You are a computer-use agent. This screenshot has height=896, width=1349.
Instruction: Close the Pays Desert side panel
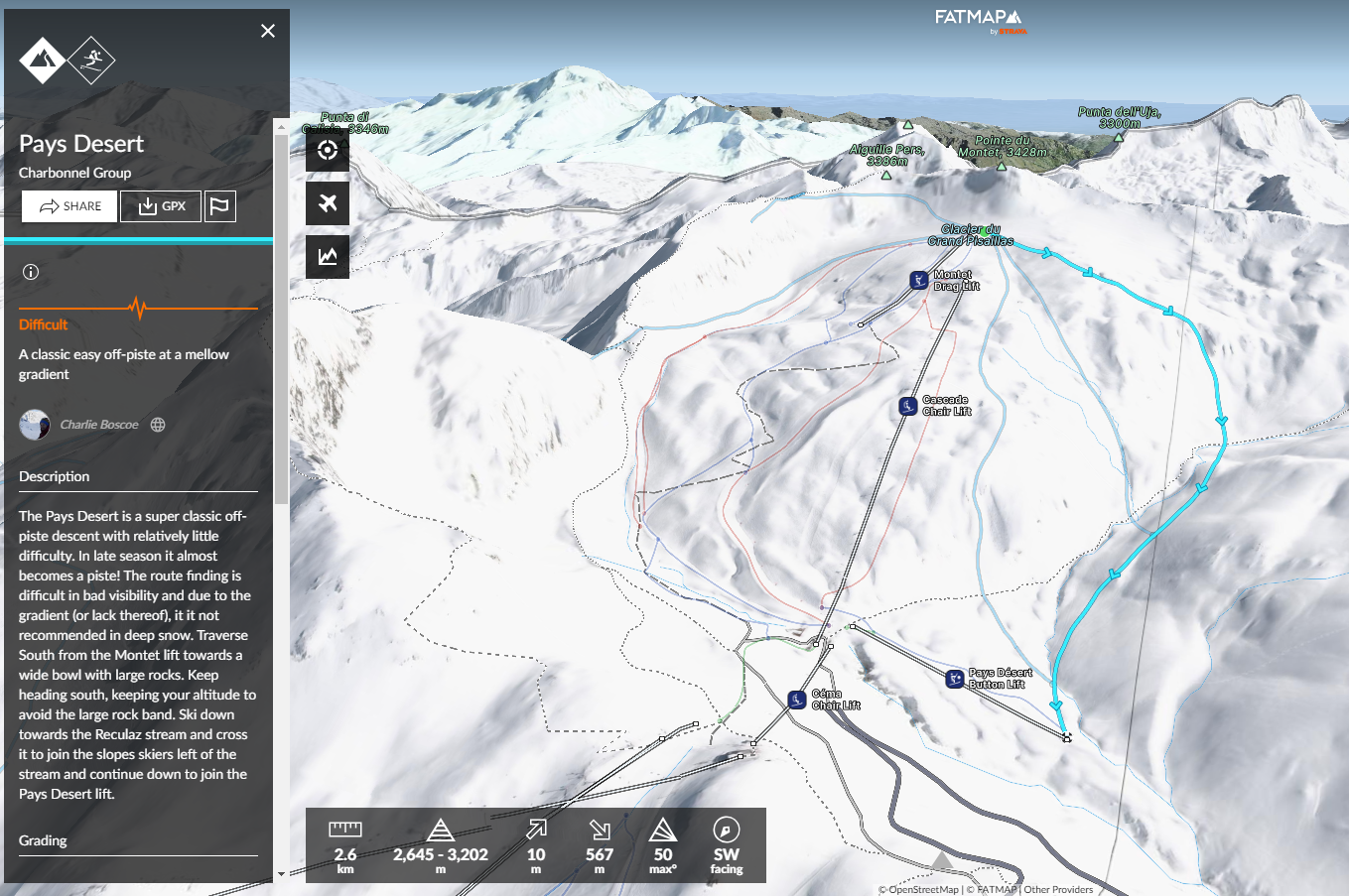268,31
